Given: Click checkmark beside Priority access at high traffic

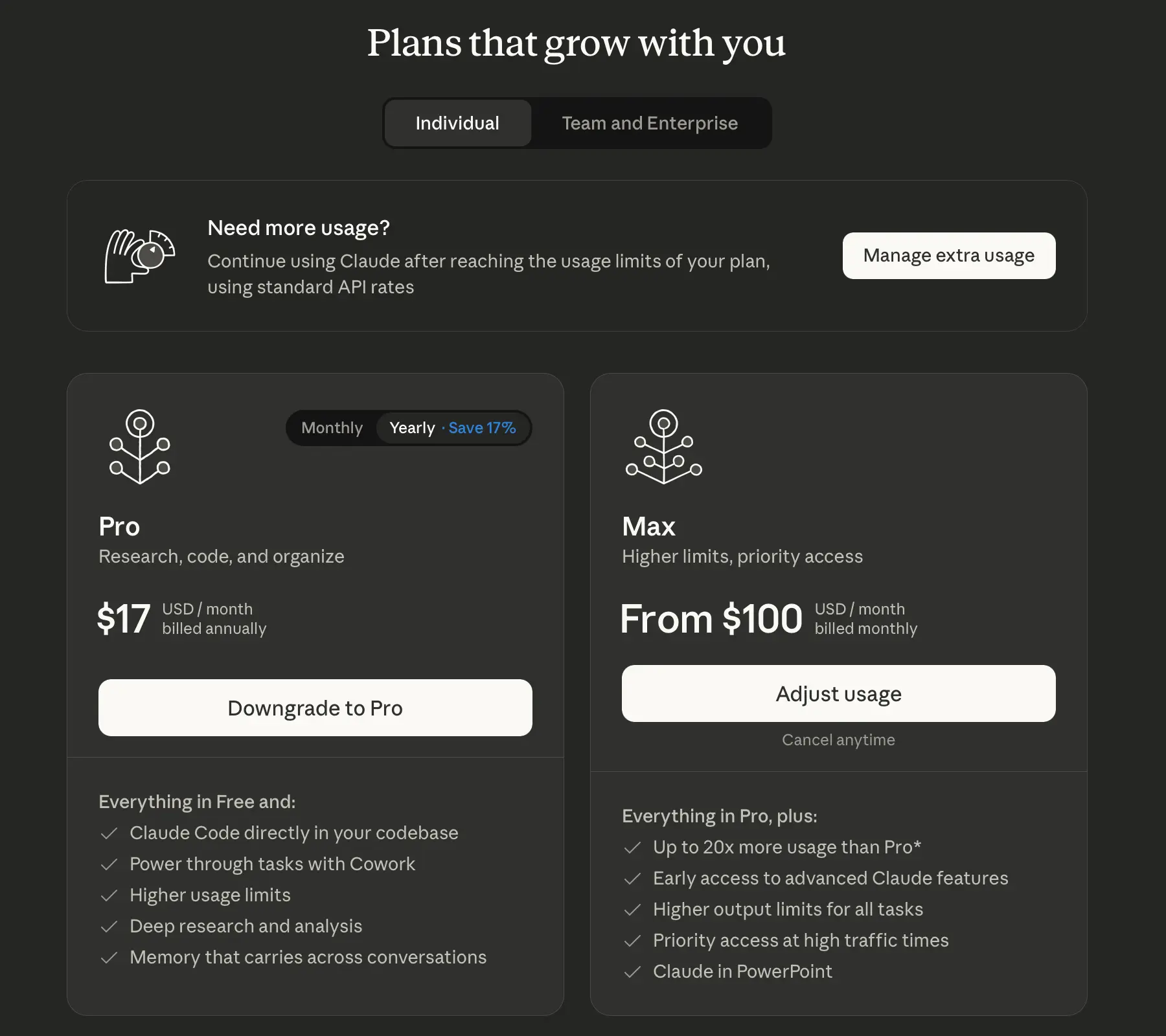Looking at the screenshot, I should (x=632, y=941).
